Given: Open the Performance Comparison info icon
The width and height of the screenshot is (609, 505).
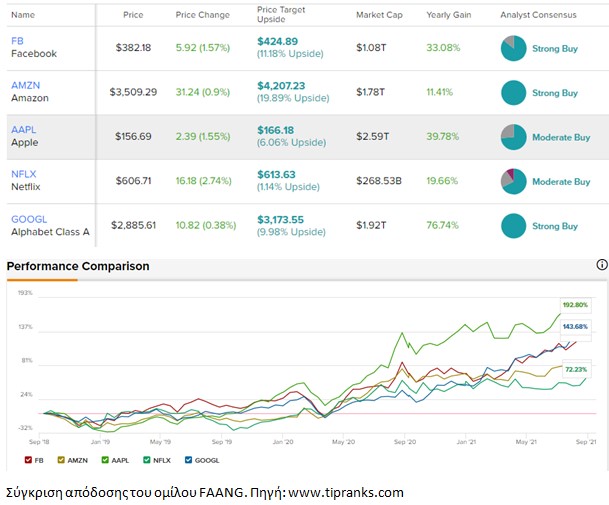Looking at the screenshot, I should (x=602, y=265).
